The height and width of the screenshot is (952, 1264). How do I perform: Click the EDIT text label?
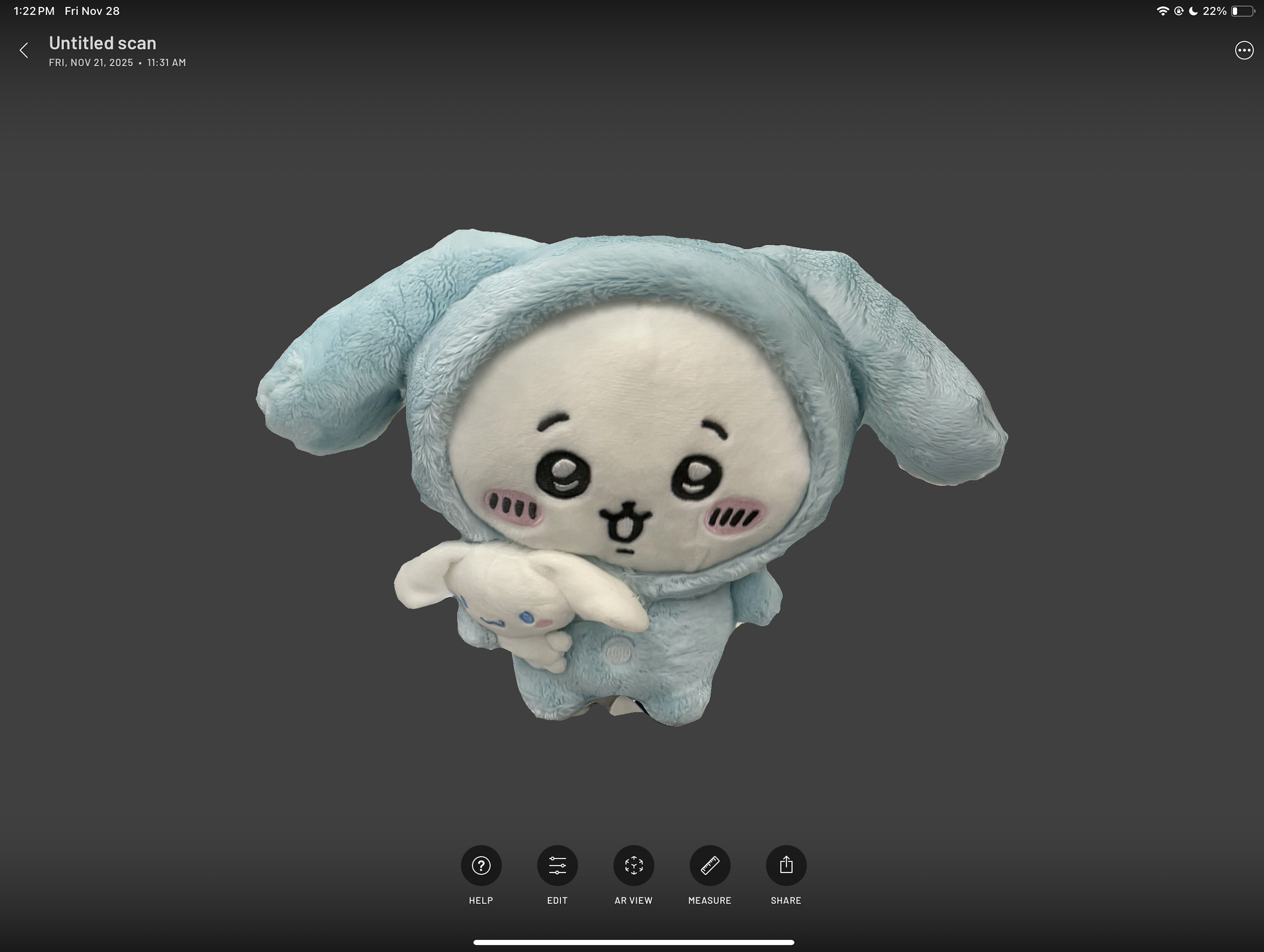click(557, 901)
